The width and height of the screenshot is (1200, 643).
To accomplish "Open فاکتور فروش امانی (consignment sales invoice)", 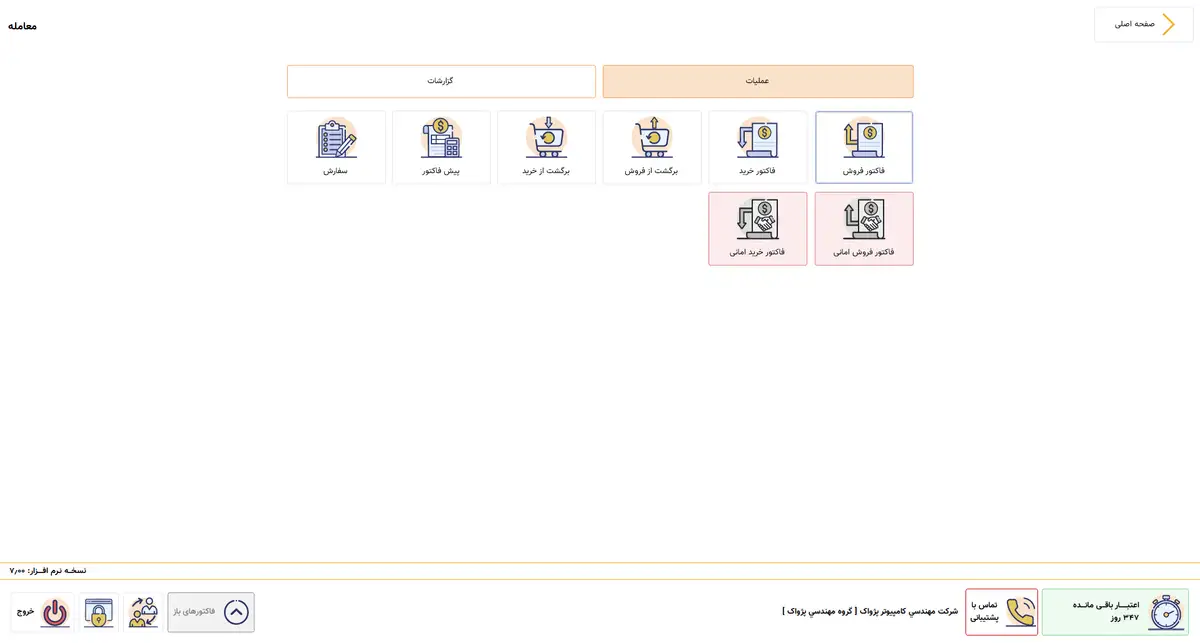I will click(x=864, y=229).
